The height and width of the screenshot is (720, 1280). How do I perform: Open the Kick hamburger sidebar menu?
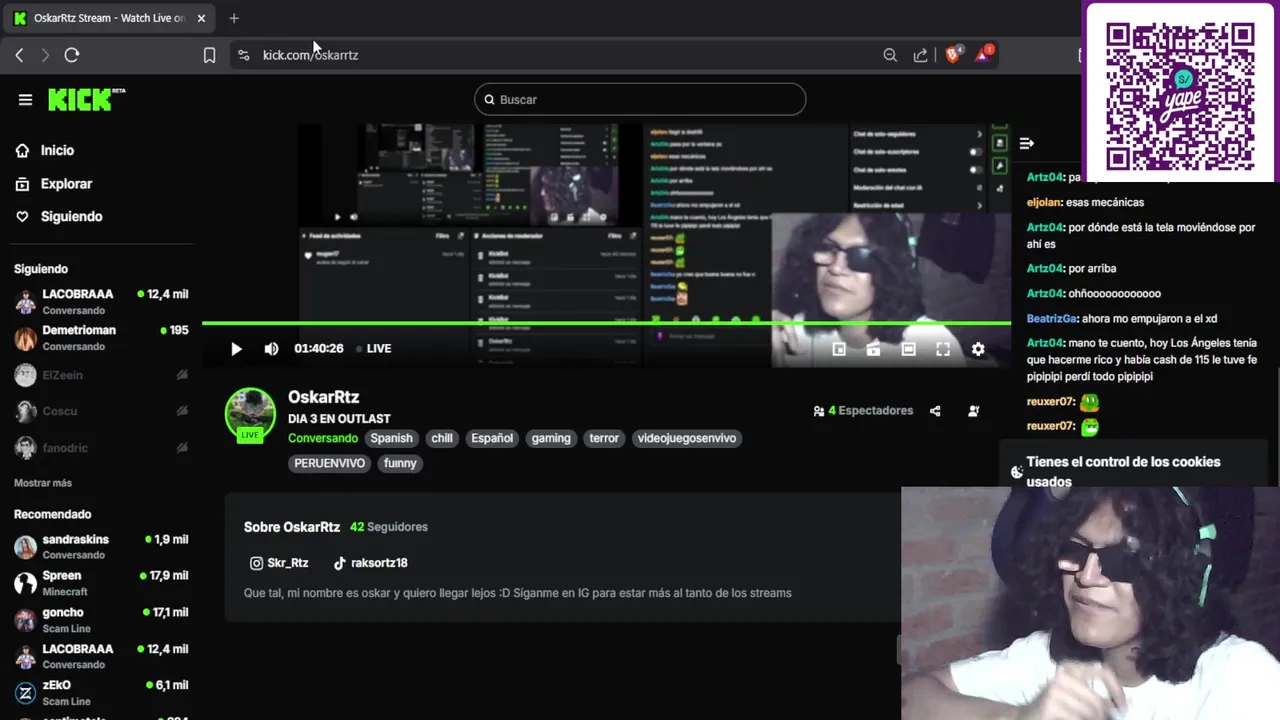click(x=25, y=100)
